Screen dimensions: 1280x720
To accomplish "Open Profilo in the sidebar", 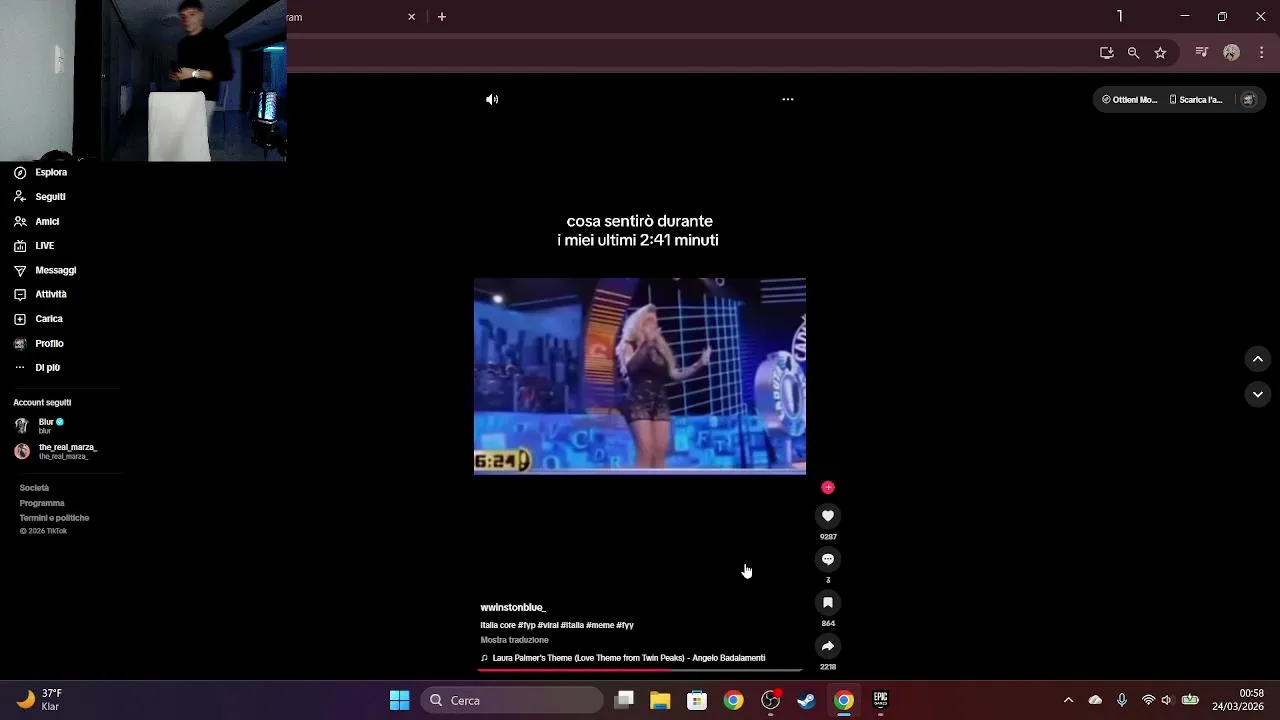I will click(41, 343).
